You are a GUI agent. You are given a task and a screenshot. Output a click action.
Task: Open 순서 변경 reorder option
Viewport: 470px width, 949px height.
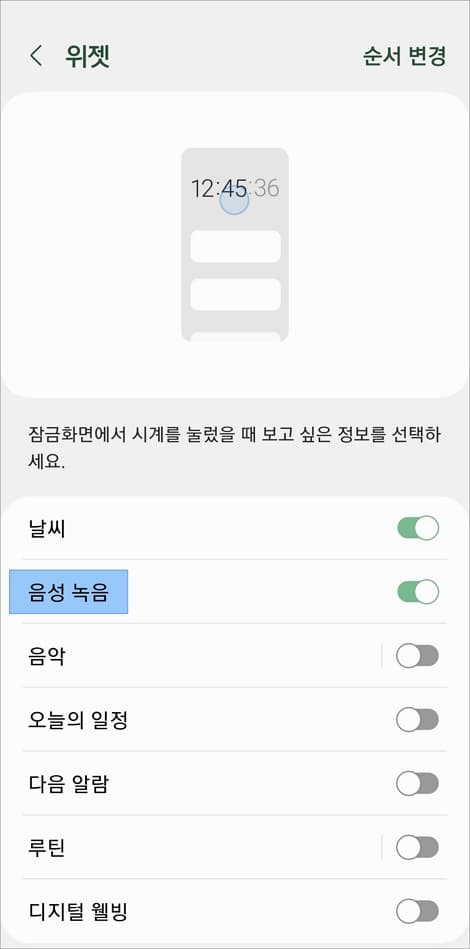[x=404, y=56]
